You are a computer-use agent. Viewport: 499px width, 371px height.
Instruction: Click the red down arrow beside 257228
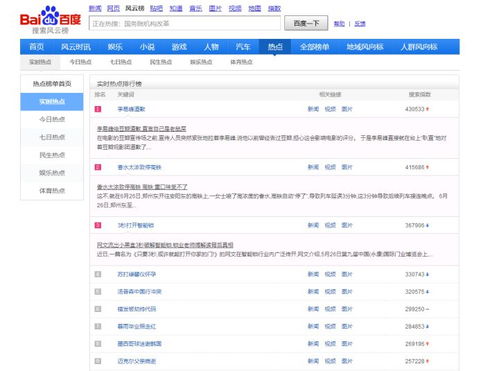[427, 361]
